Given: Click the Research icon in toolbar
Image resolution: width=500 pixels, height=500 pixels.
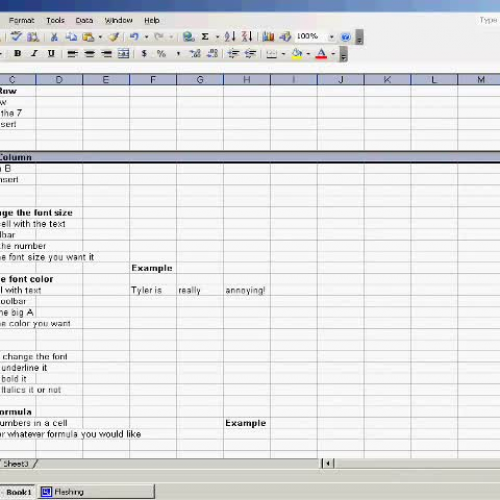Looking at the screenshot, I should click(33, 36).
